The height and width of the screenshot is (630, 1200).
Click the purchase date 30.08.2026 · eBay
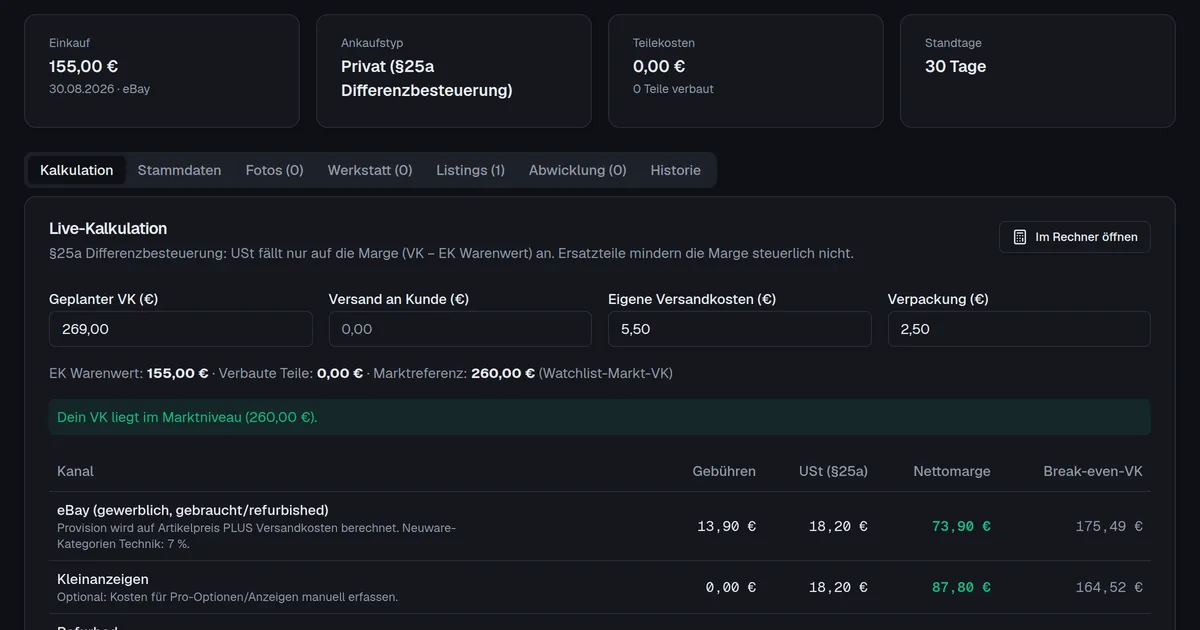click(100, 89)
